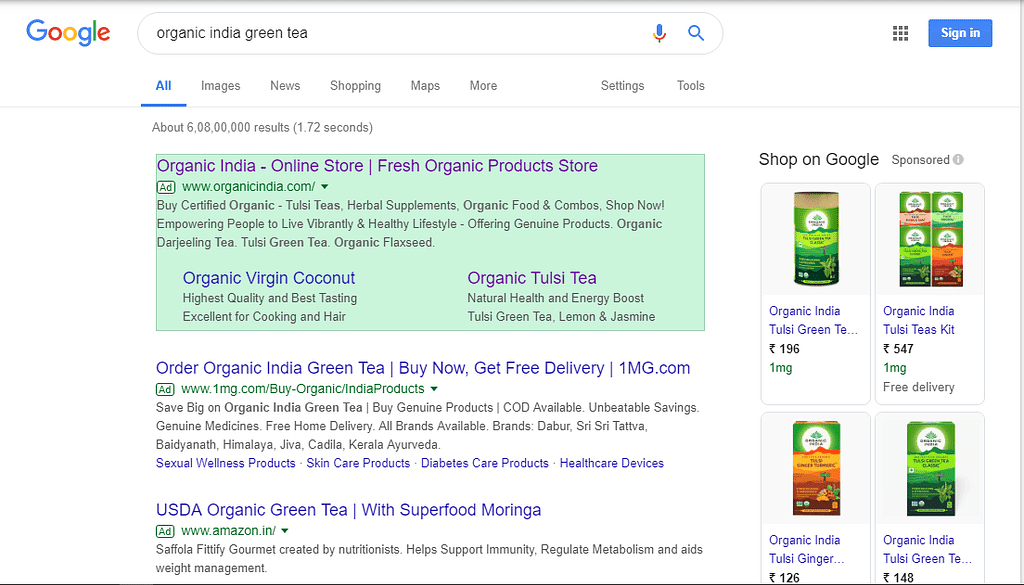Expand the amazon.in ad URL dropdown arrow
Image resolution: width=1024 pixels, height=585 pixels.
coord(285,531)
